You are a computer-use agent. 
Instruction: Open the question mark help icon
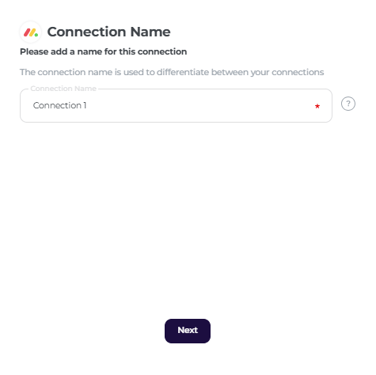tap(348, 104)
